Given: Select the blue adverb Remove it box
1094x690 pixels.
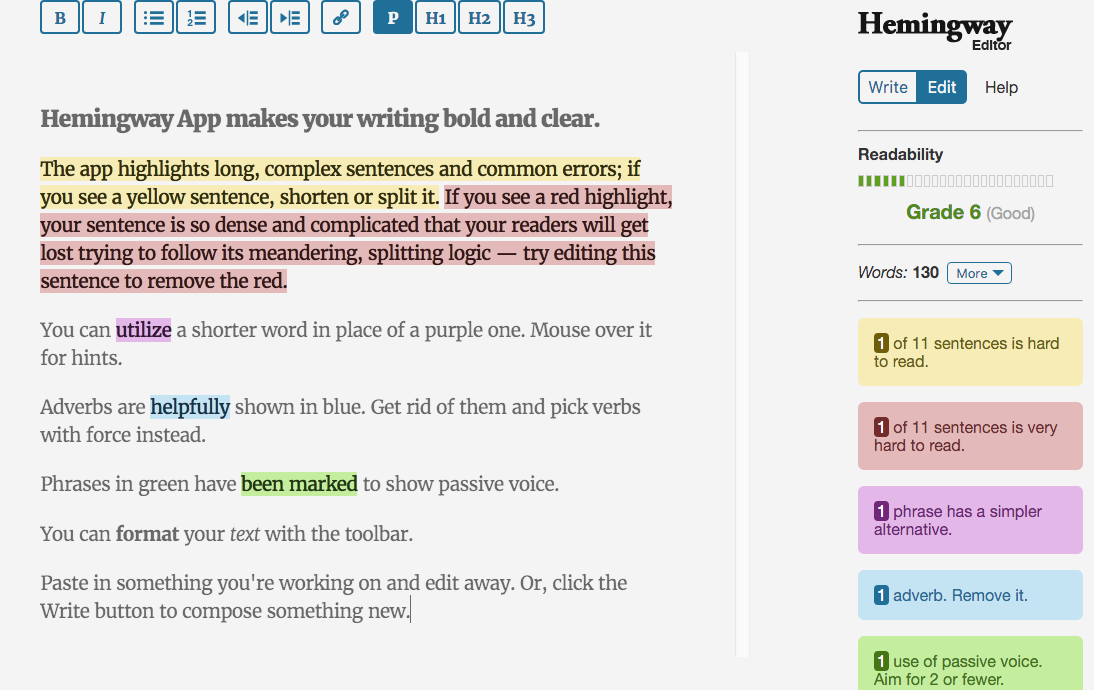Looking at the screenshot, I should pos(970,595).
